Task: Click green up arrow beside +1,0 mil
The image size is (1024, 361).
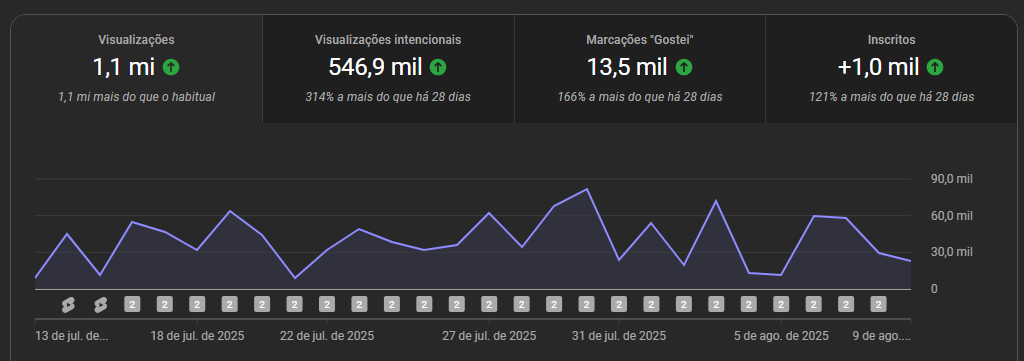Action: [x=935, y=67]
